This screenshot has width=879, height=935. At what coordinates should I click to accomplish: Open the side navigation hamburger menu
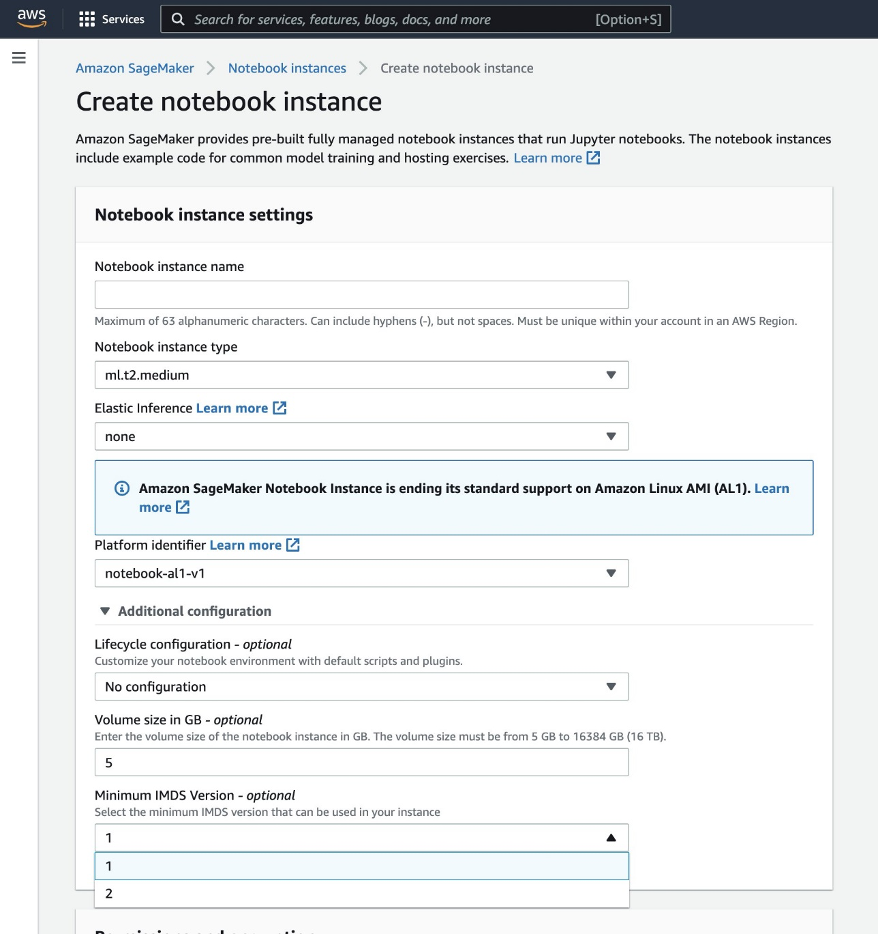tap(18, 57)
